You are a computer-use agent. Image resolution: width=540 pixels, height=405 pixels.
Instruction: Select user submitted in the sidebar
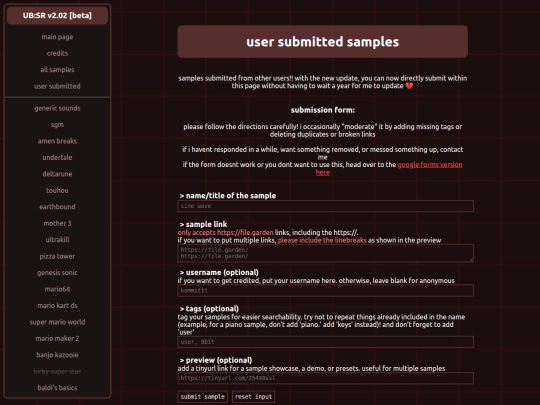(x=57, y=86)
